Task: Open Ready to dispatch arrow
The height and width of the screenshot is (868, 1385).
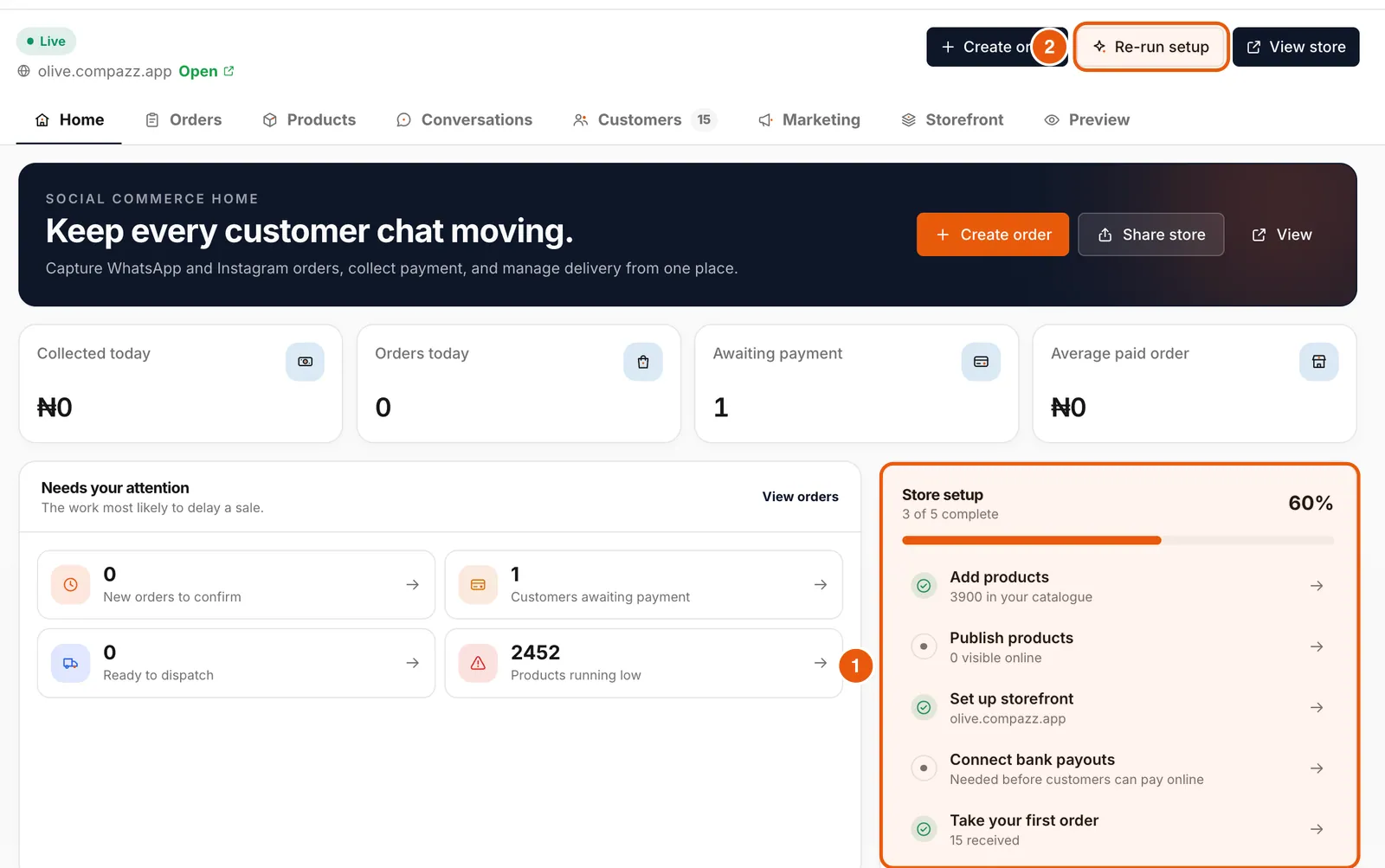Action: [x=413, y=663]
